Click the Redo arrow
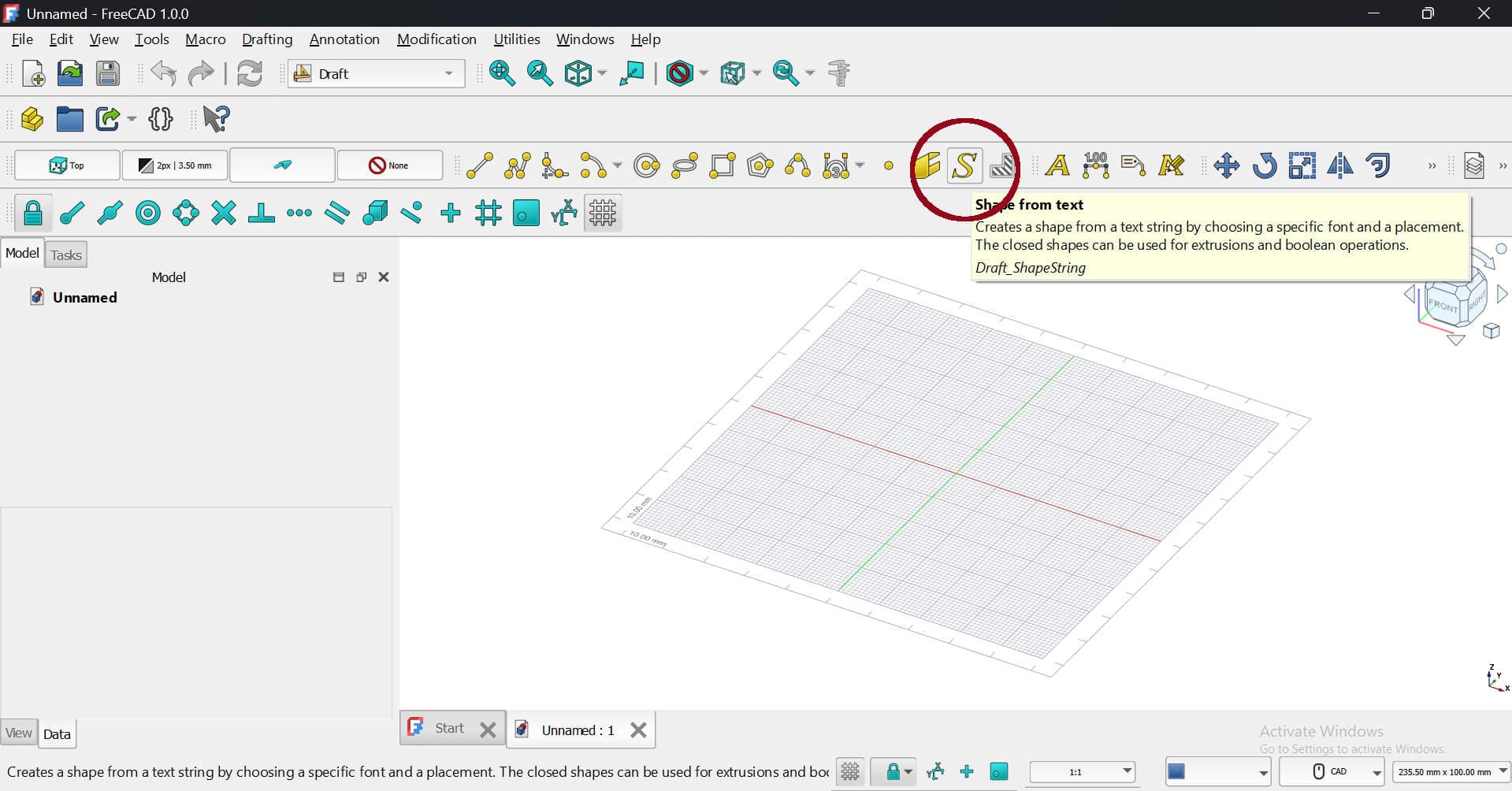 coord(201,73)
